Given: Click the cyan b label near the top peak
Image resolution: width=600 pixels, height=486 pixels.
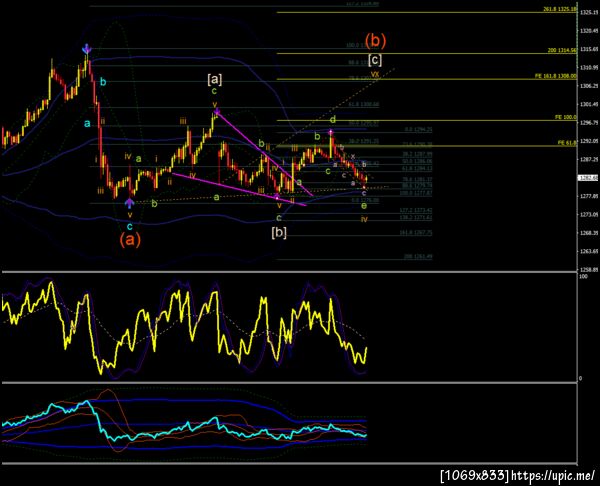Looking at the screenshot, I should pyautogui.click(x=103, y=82).
